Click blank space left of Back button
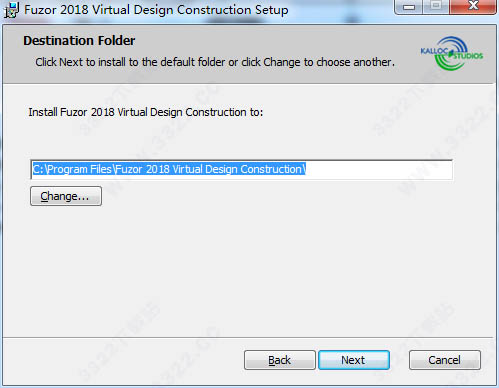499x388 pixels. (x=123, y=360)
